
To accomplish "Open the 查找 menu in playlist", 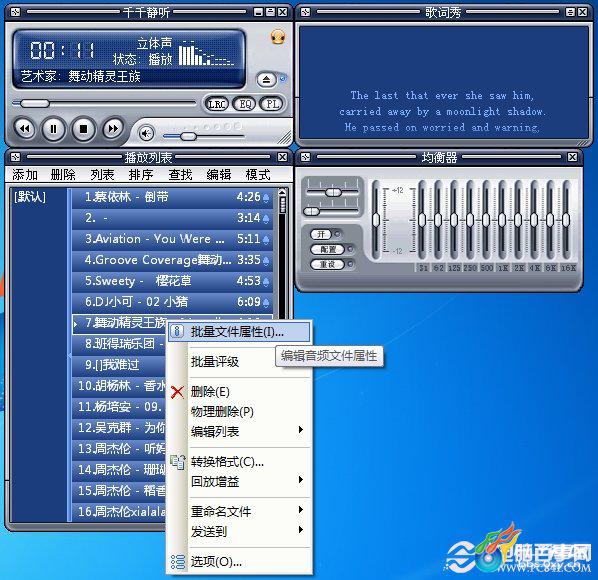I will [180, 175].
